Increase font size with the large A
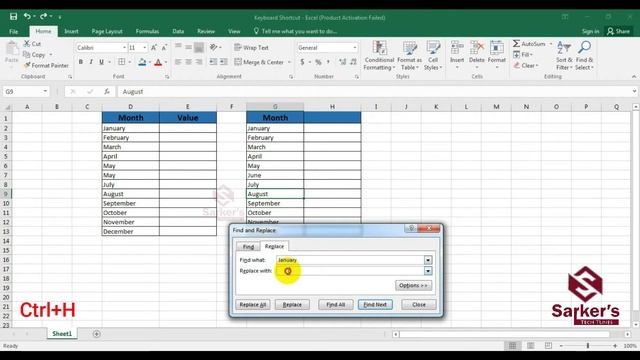 click(154, 48)
